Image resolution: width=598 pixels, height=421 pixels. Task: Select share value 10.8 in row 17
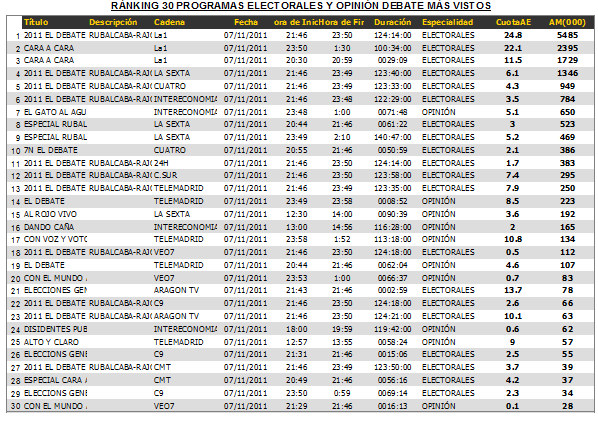point(513,239)
